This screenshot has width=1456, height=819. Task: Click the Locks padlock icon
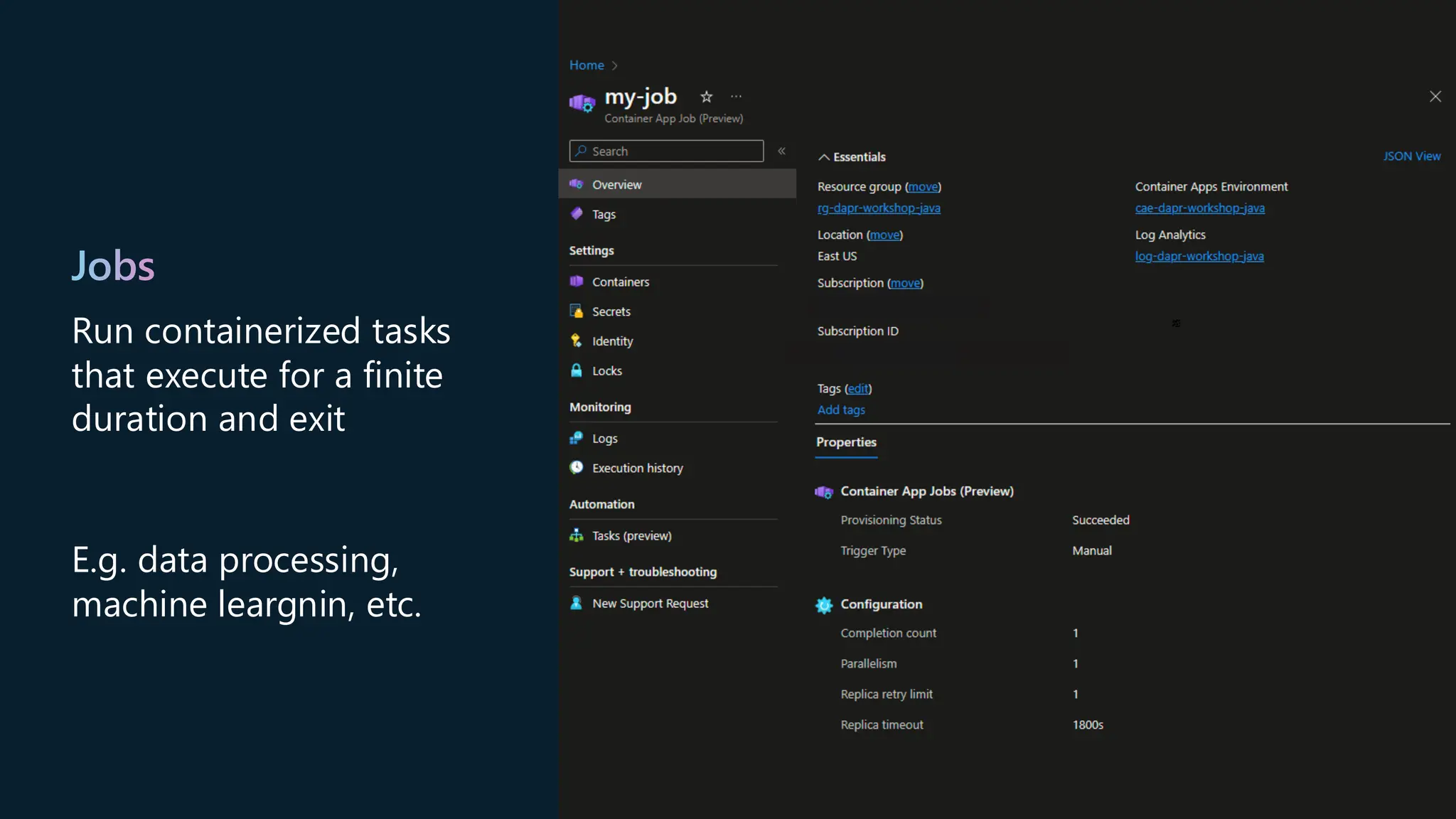(x=576, y=370)
